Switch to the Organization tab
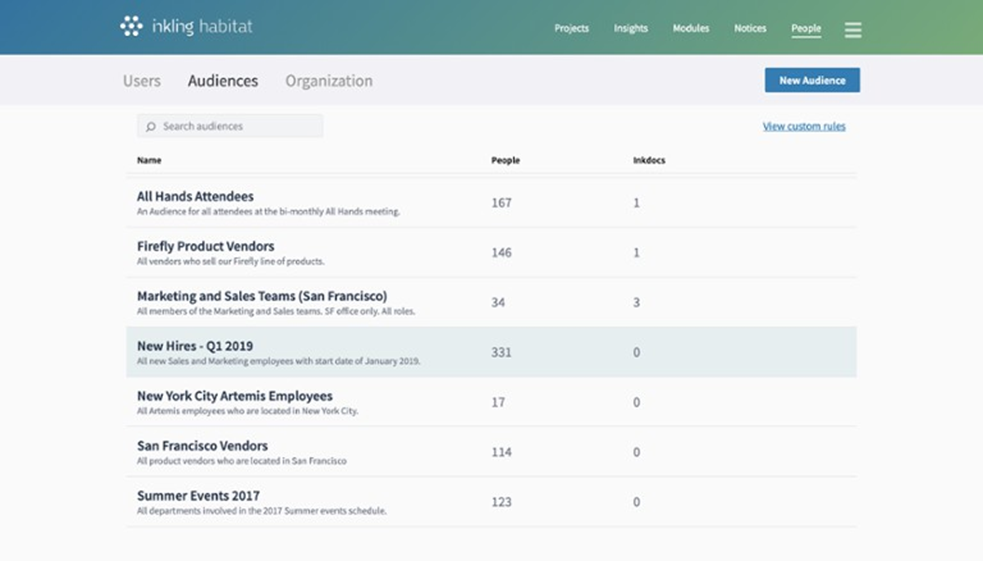983x561 pixels. tap(328, 81)
